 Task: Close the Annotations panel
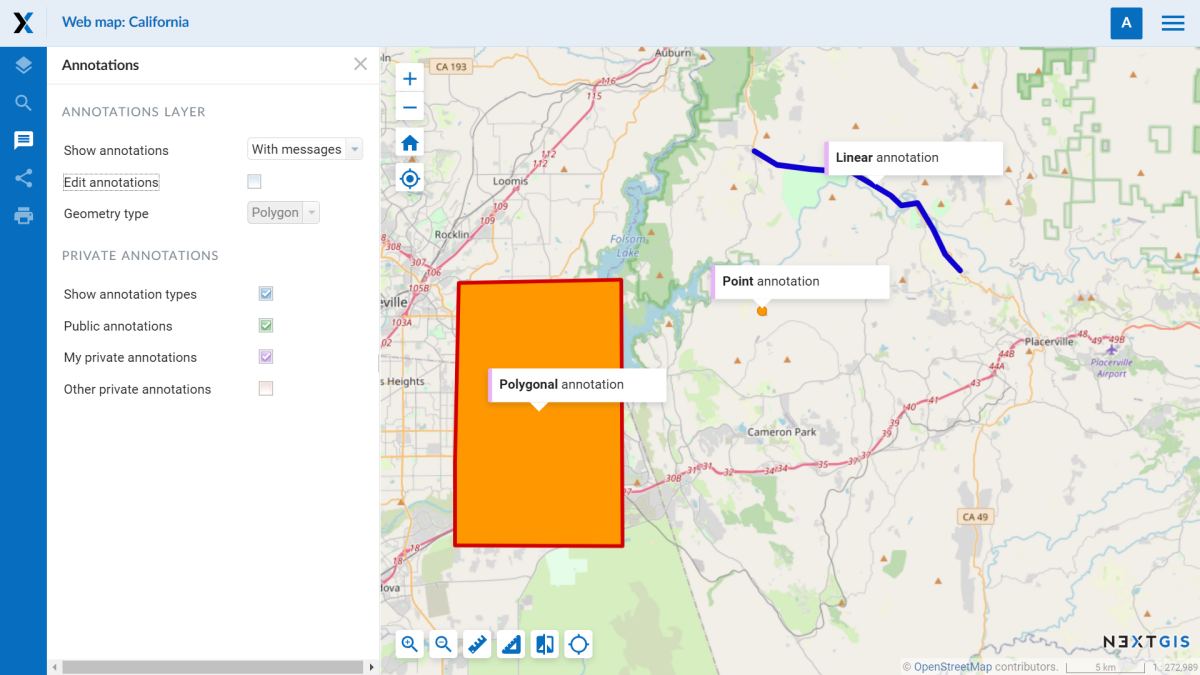click(x=360, y=64)
